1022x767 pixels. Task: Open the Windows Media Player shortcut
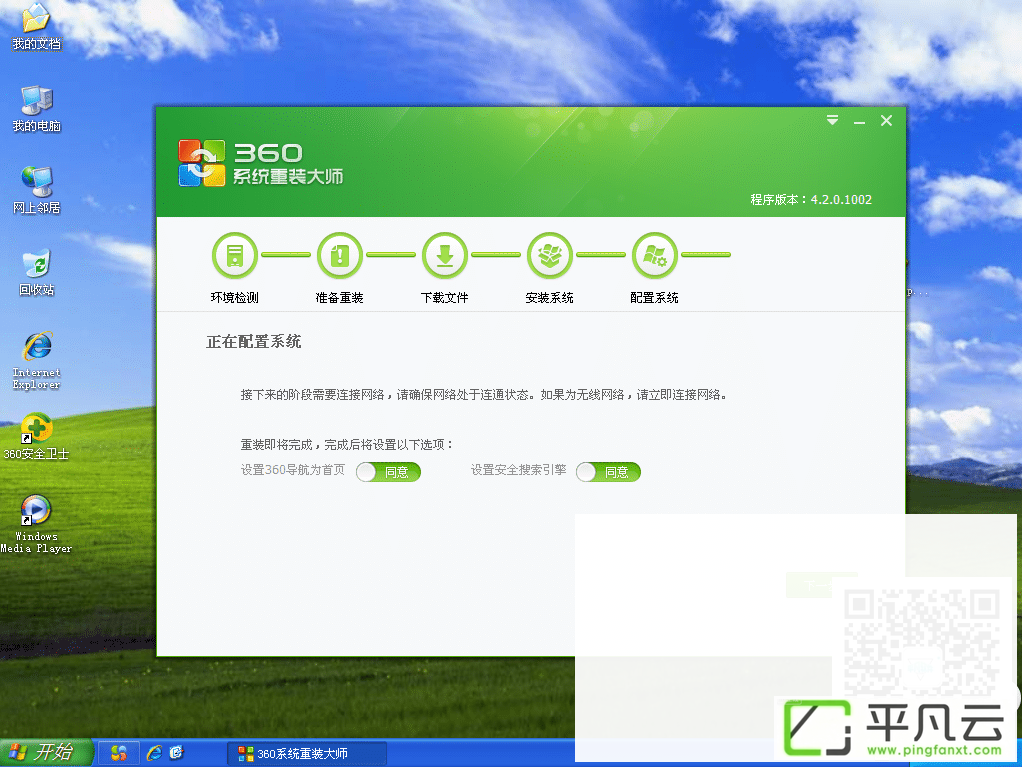pyautogui.click(x=36, y=525)
